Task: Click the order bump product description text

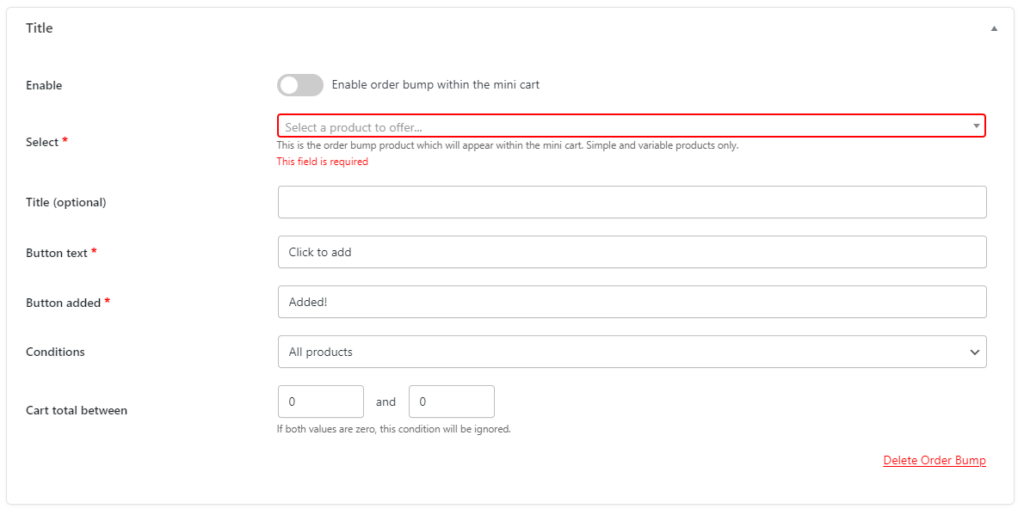Action: 507,146
